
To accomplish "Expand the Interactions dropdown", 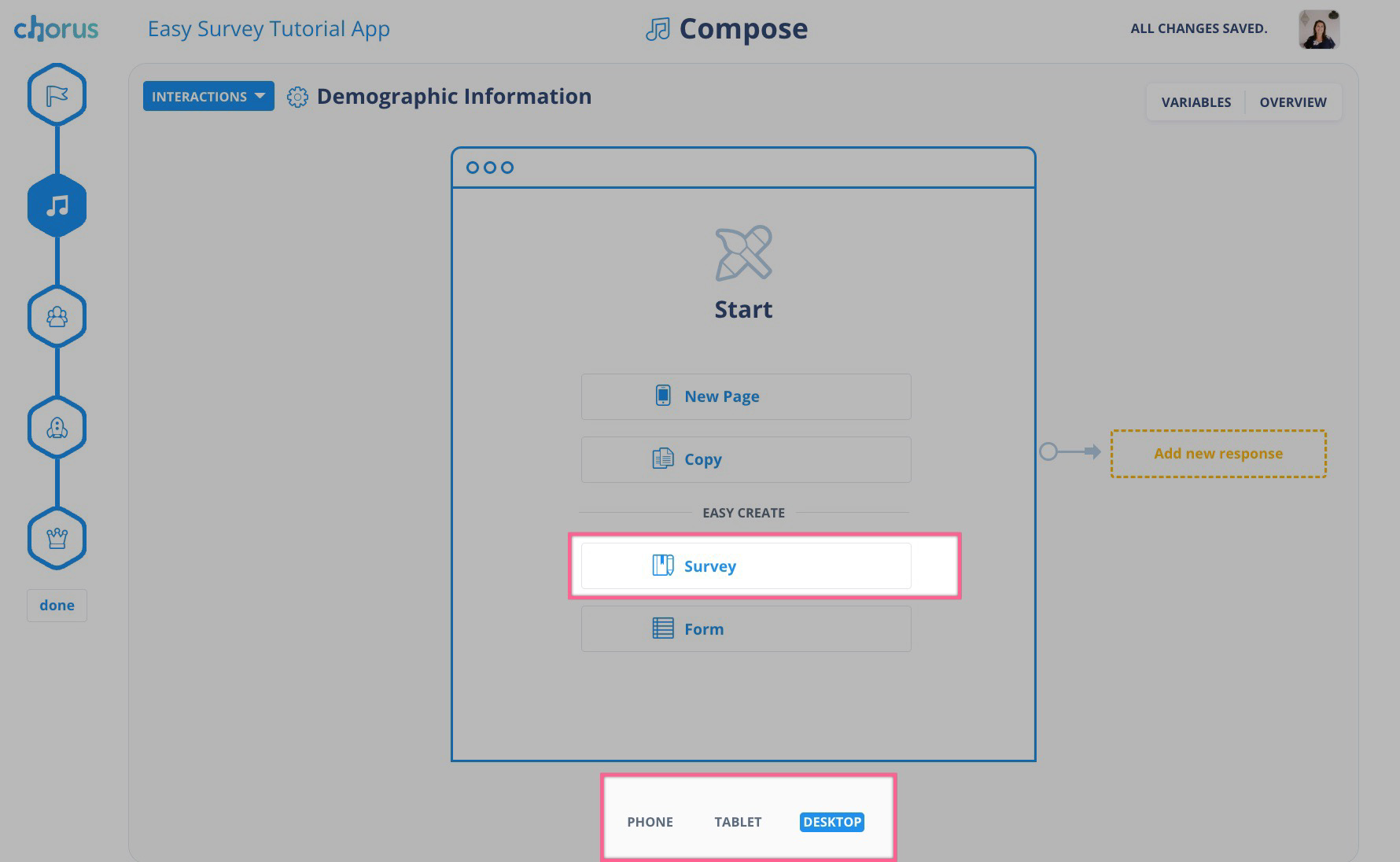I will pos(208,96).
